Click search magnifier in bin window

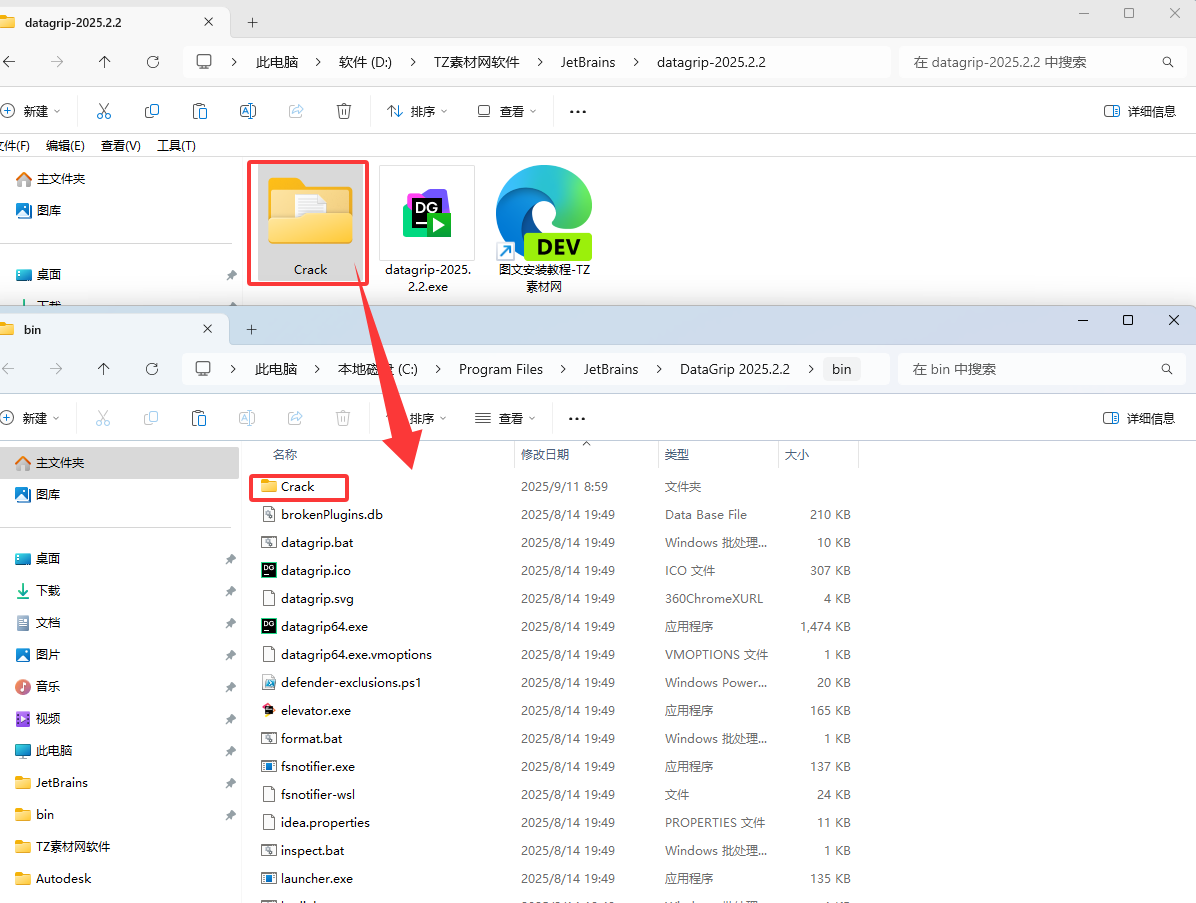pyautogui.click(x=1167, y=369)
